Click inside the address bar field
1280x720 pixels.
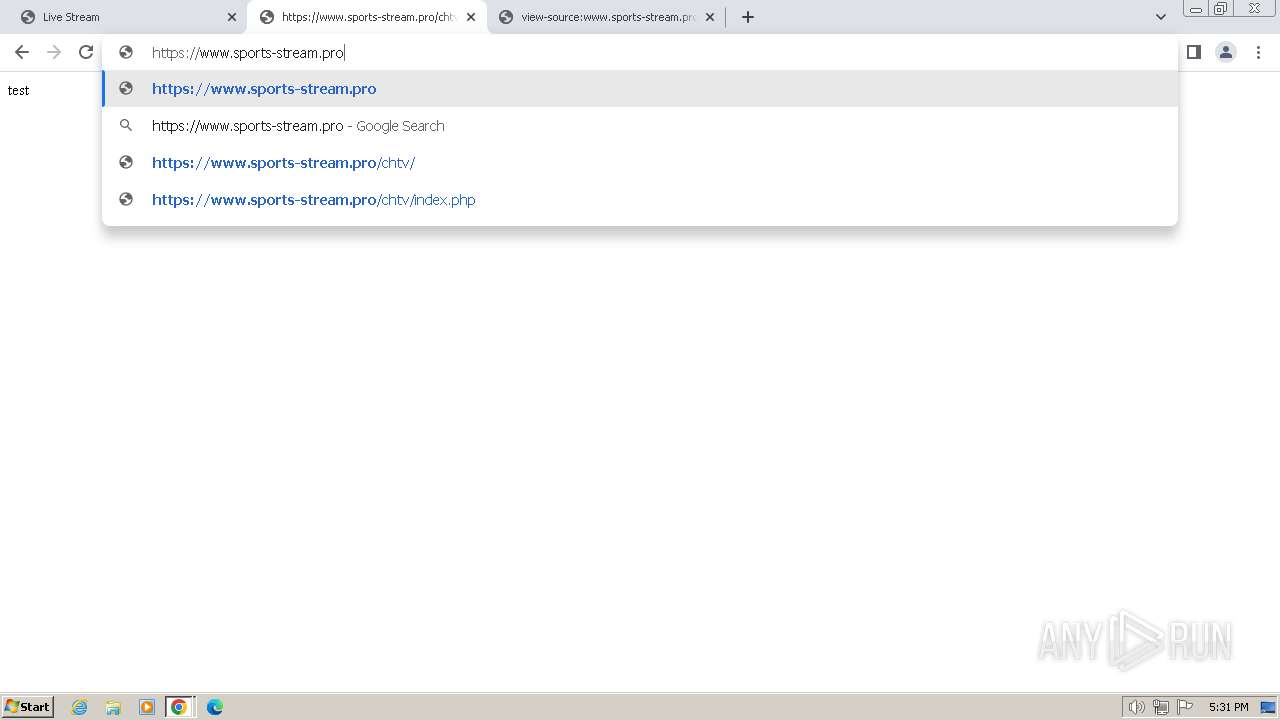pos(640,53)
